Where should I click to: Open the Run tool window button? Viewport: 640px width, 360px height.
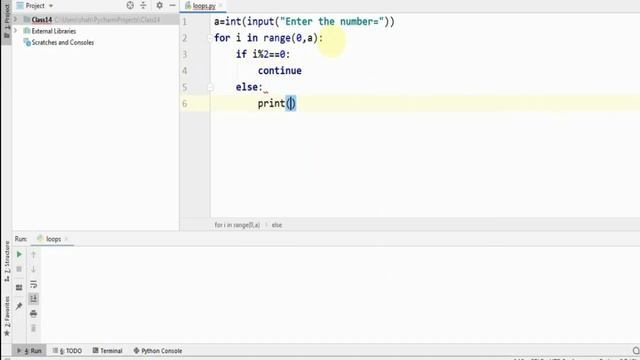pos(29,351)
